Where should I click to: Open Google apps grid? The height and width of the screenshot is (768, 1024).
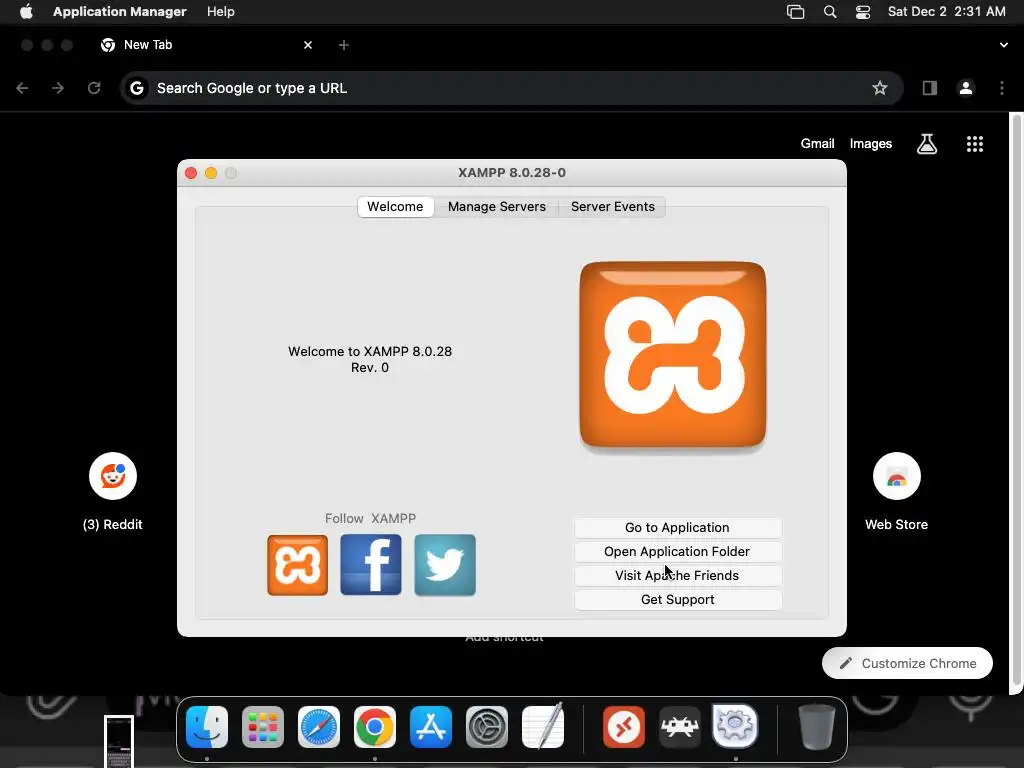click(975, 144)
